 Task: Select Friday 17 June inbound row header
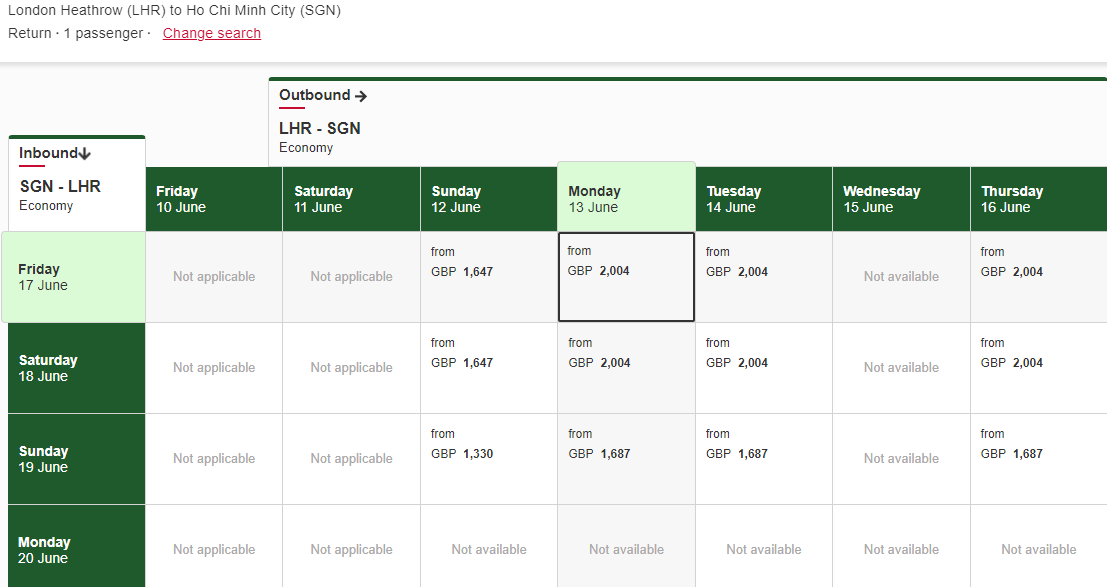pyautogui.click(x=74, y=277)
